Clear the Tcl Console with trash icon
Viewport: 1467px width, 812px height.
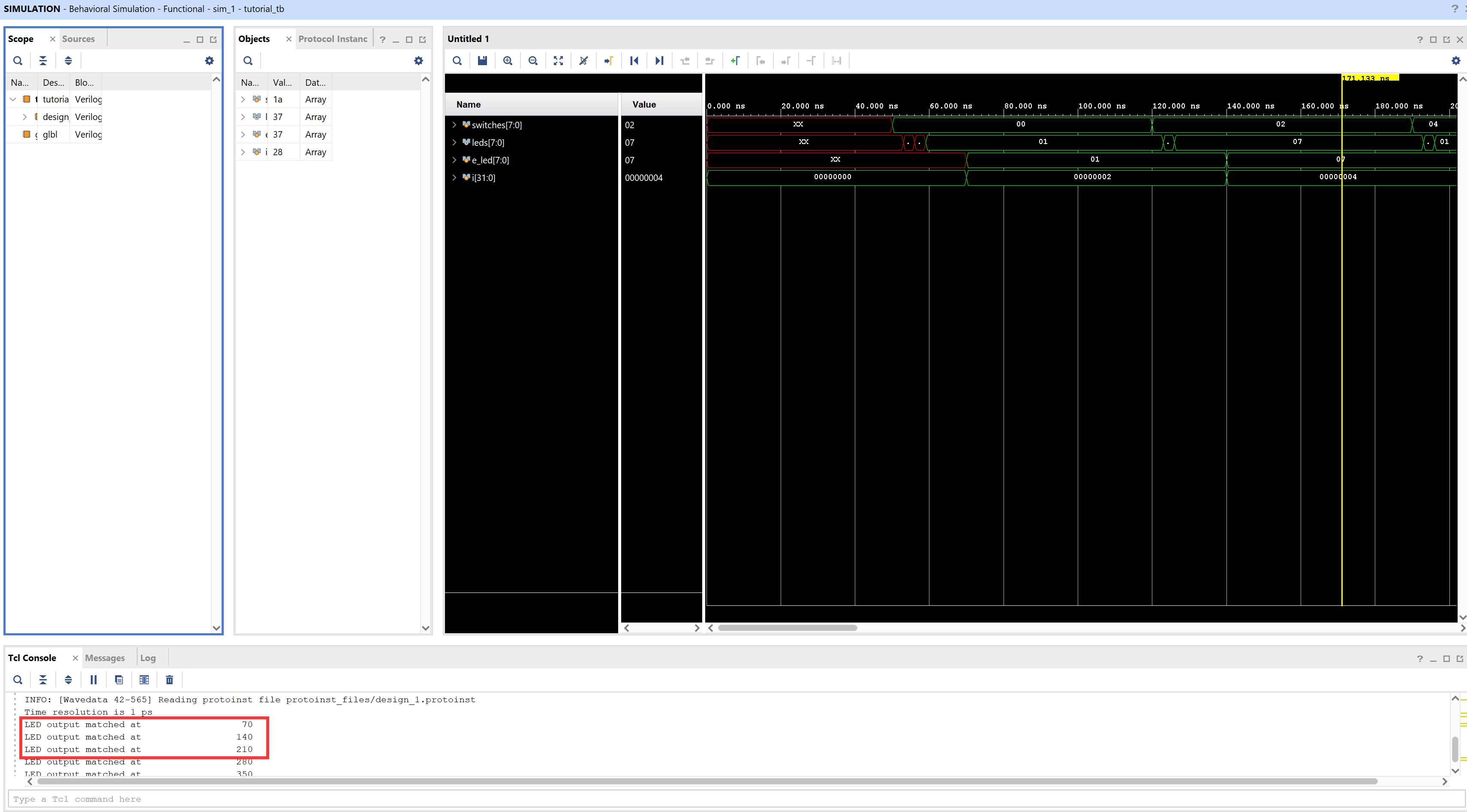(169, 680)
